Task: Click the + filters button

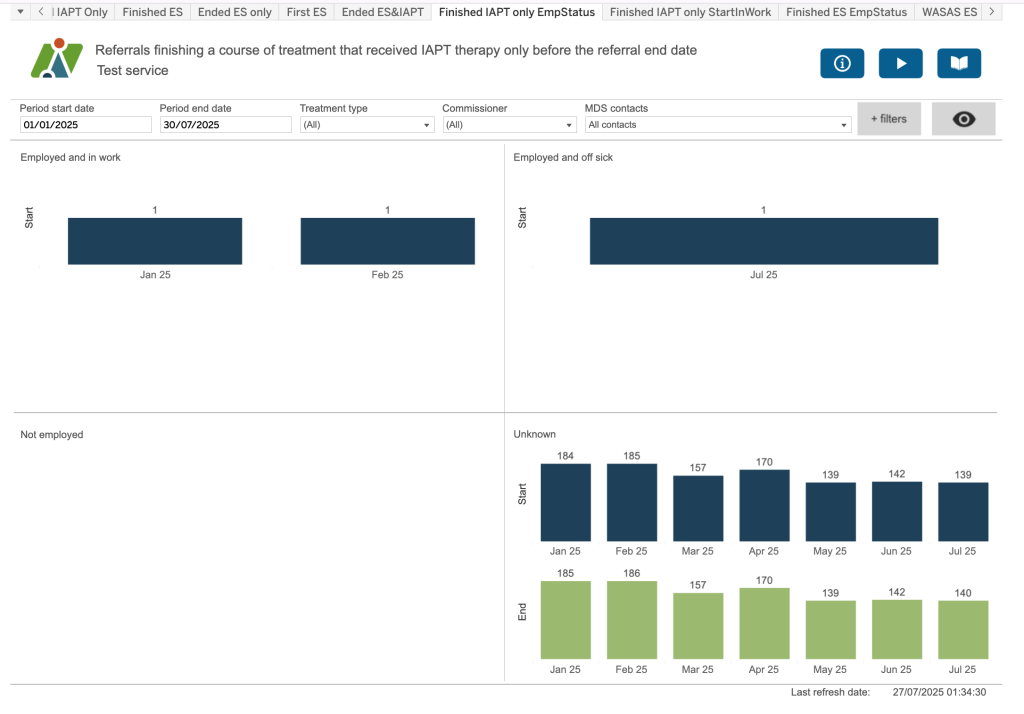Action: pos(888,119)
